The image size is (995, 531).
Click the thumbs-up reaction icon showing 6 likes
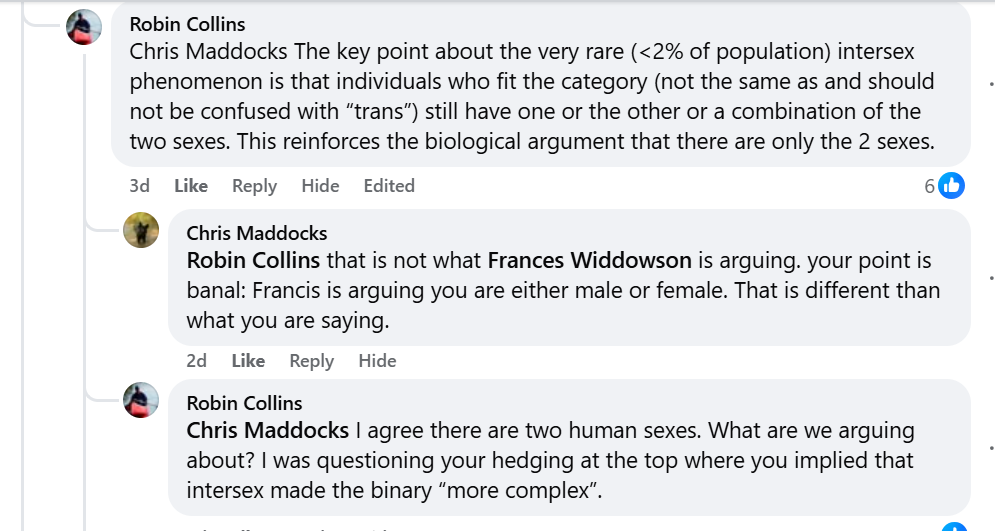951,185
